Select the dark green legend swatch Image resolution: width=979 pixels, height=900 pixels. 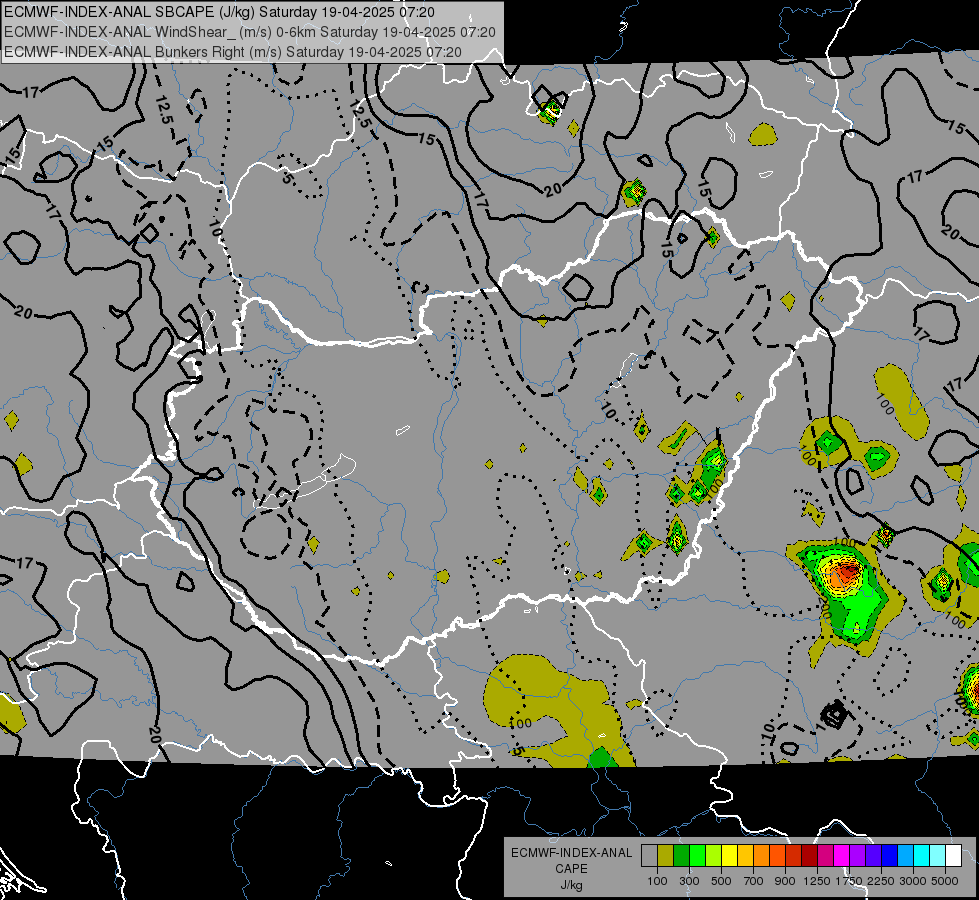click(682, 855)
